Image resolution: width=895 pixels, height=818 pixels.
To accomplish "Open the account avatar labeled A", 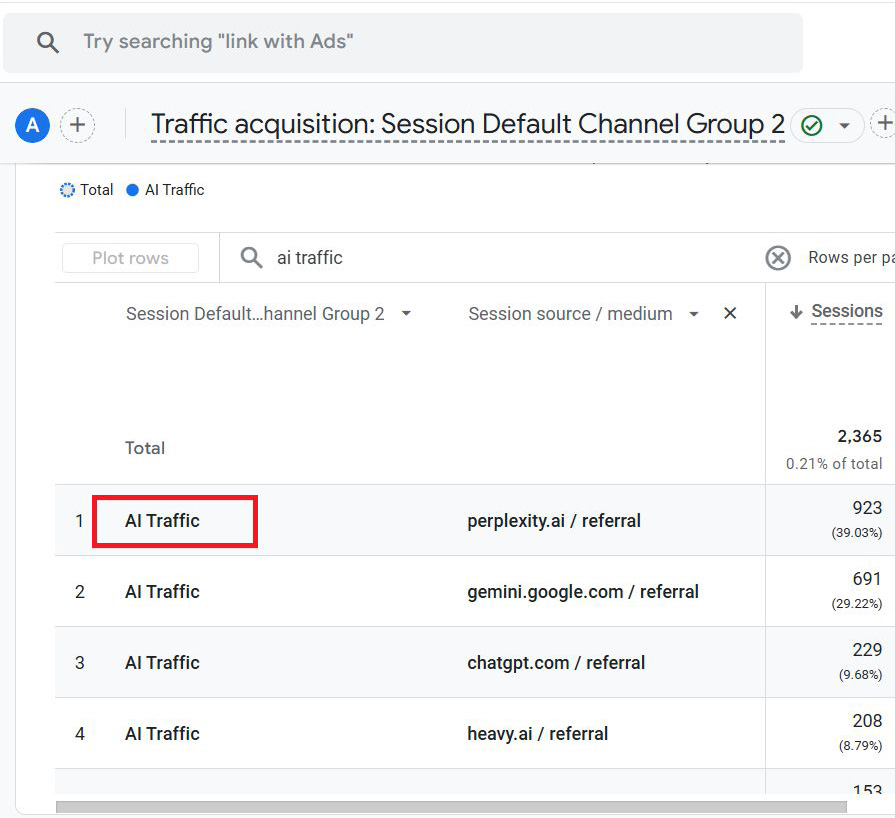I will coord(31,125).
